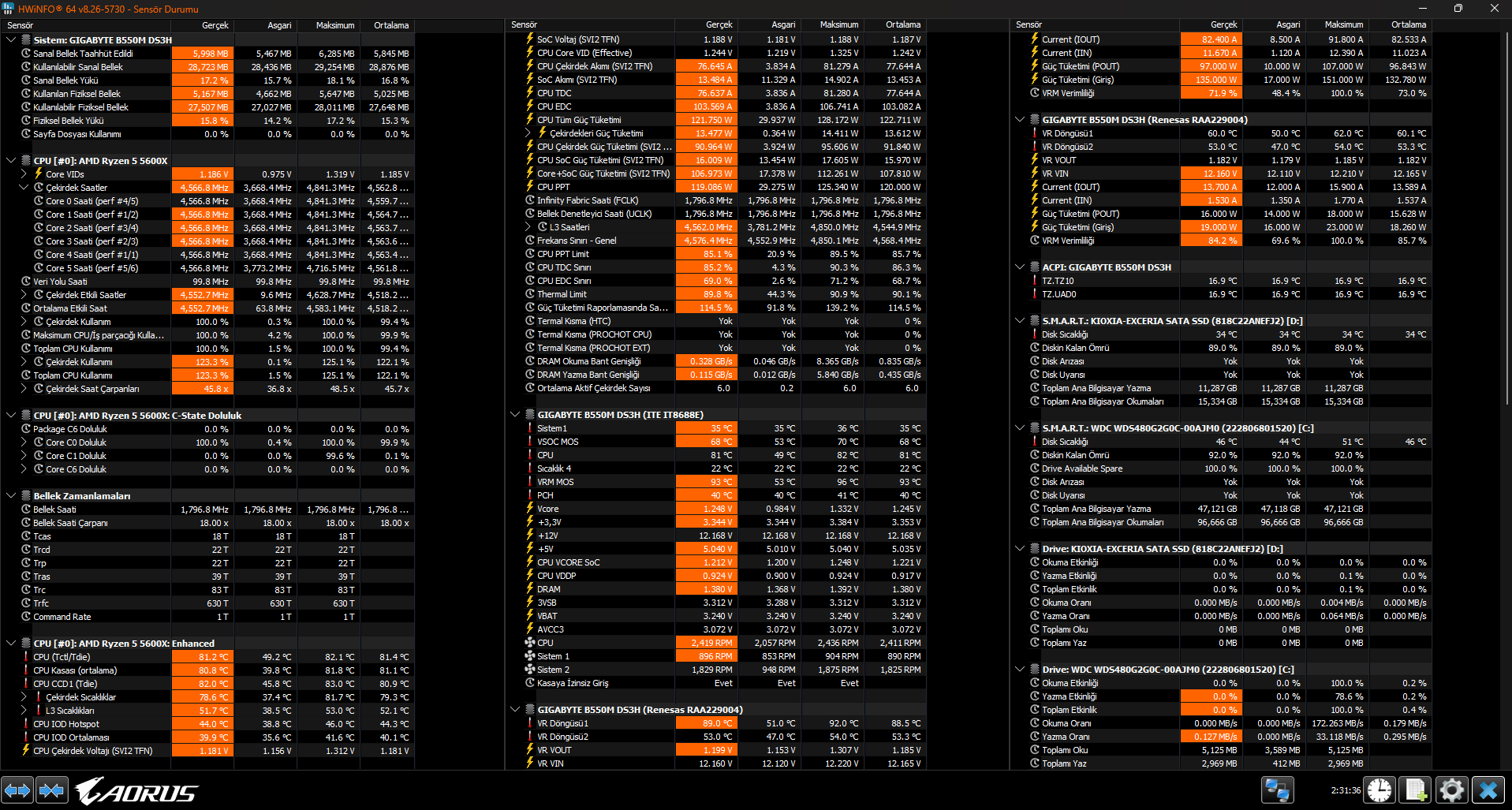The width and height of the screenshot is (1512, 810).
Task: Click the clock icon beside Sanal Bellek Taahhüt Edildi
Action: (x=26, y=54)
